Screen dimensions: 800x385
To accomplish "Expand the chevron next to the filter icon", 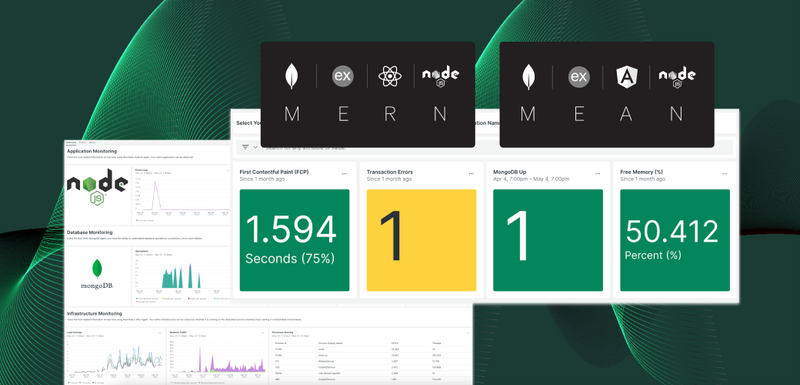I will pyautogui.click(x=256, y=147).
